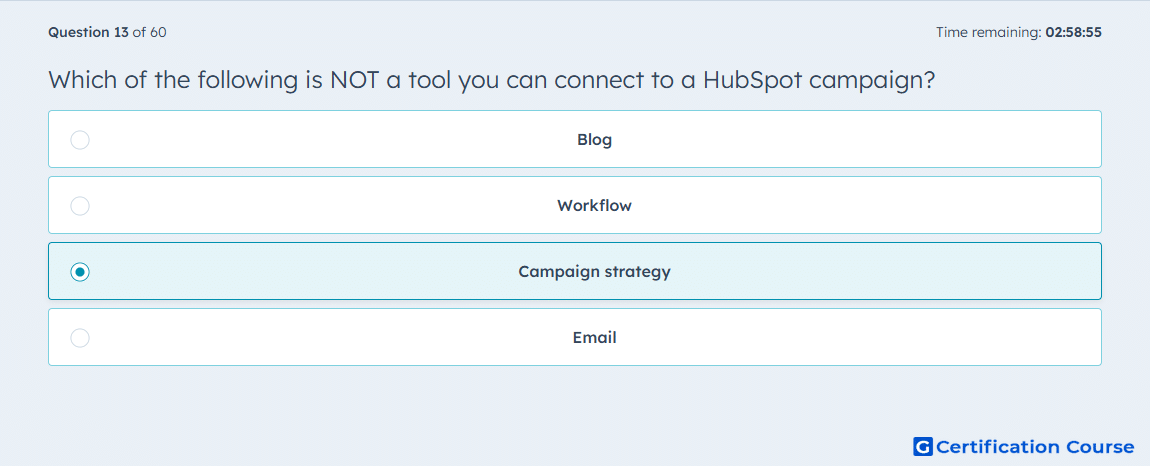This screenshot has height=466, width=1150.
Task: Click the selected Campaign strategy radio button
Action: point(80,272)
